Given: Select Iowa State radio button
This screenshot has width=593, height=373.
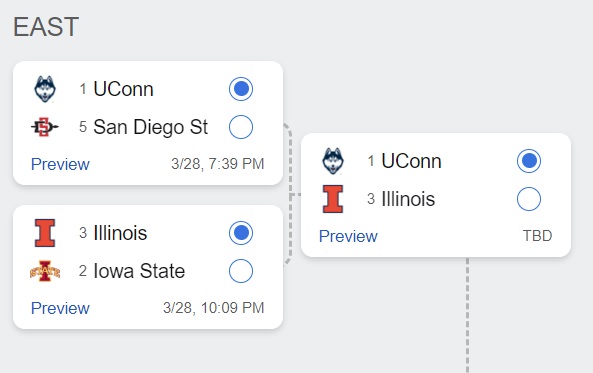Looking at the screenshot, I should coord(241,271).
